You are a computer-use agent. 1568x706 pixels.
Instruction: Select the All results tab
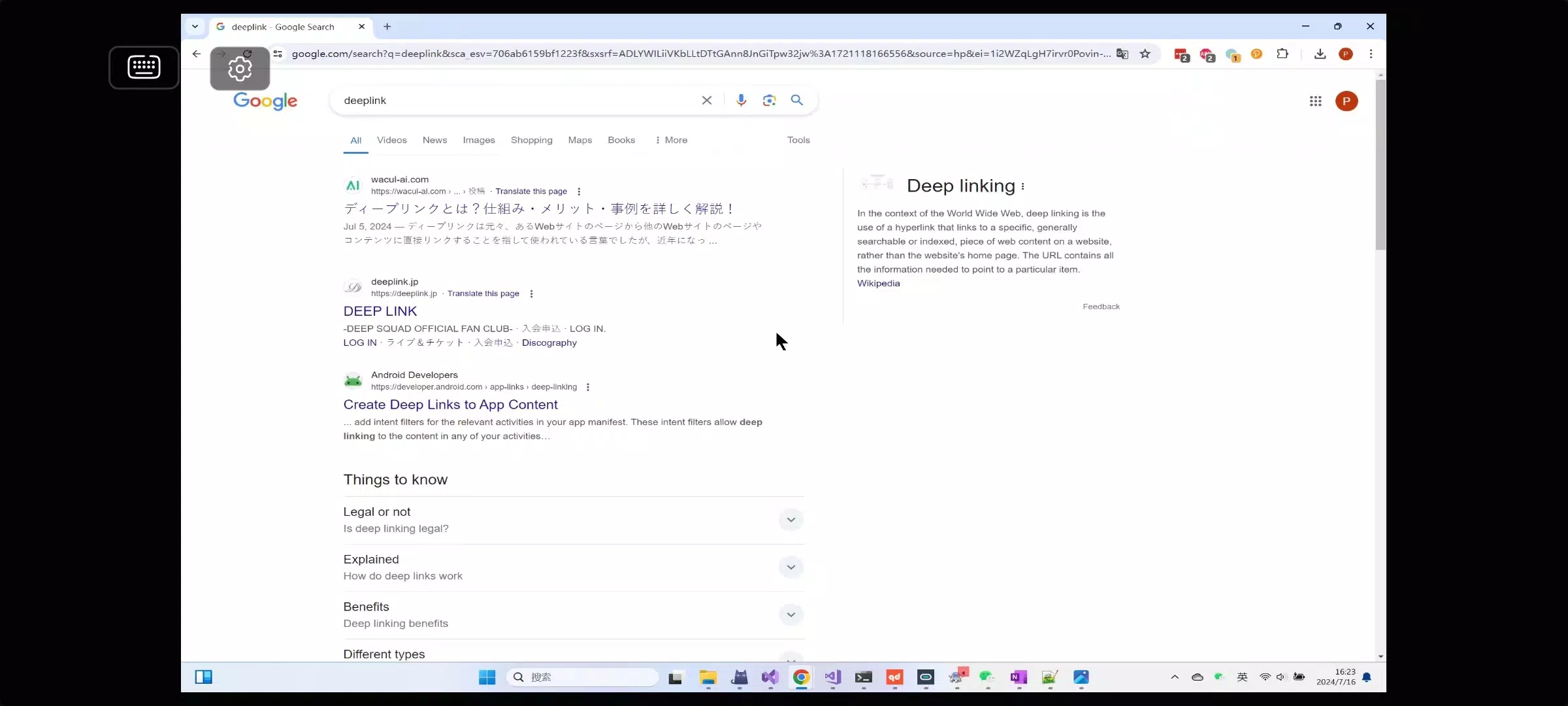pos(355,141)
